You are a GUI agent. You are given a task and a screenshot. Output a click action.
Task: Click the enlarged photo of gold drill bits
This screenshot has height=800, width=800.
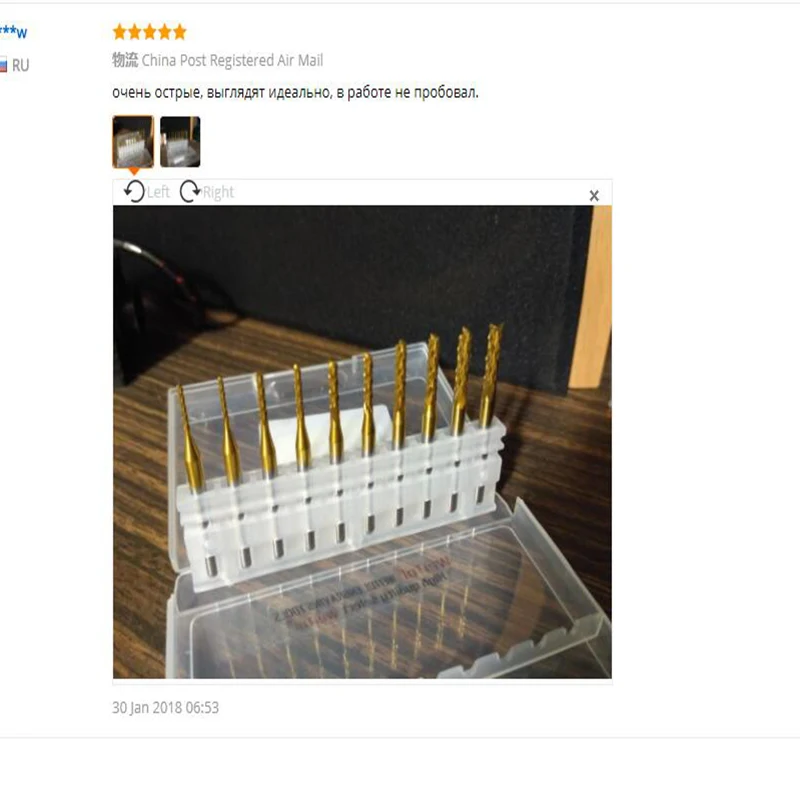click(x=362, y=442)
